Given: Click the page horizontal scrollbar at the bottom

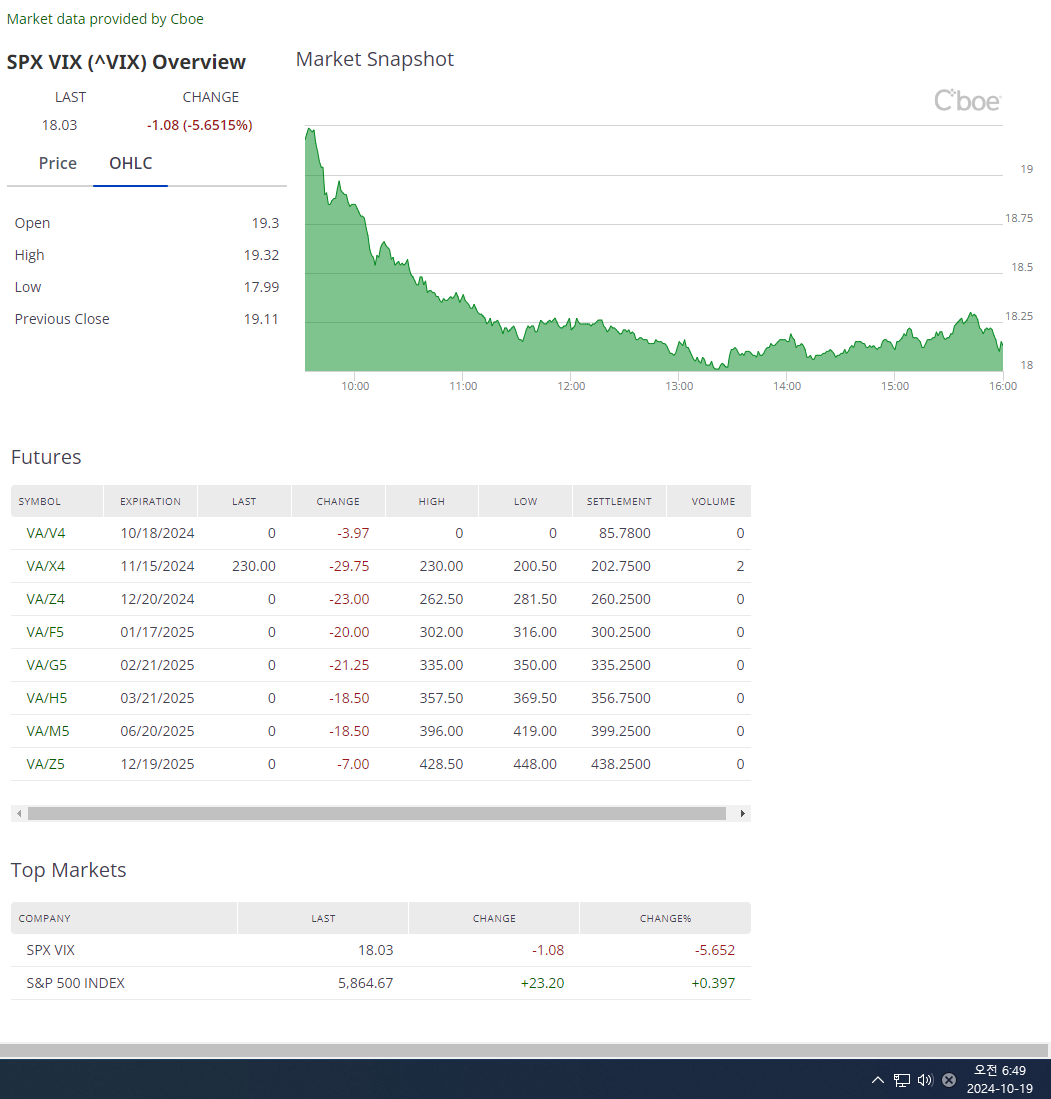Looking at the screenshot, I should [524, 1051].
